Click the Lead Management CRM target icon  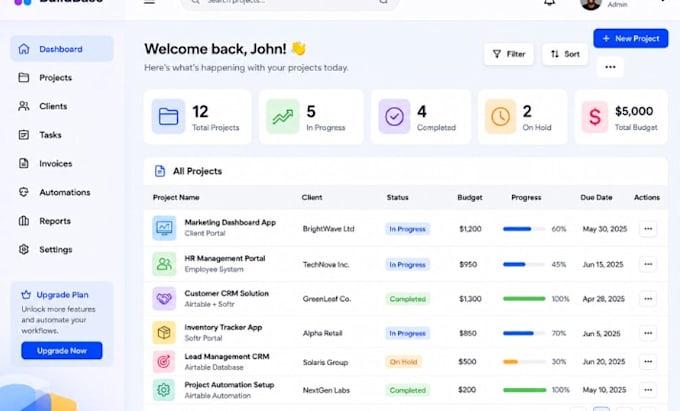tap(164, 362)
